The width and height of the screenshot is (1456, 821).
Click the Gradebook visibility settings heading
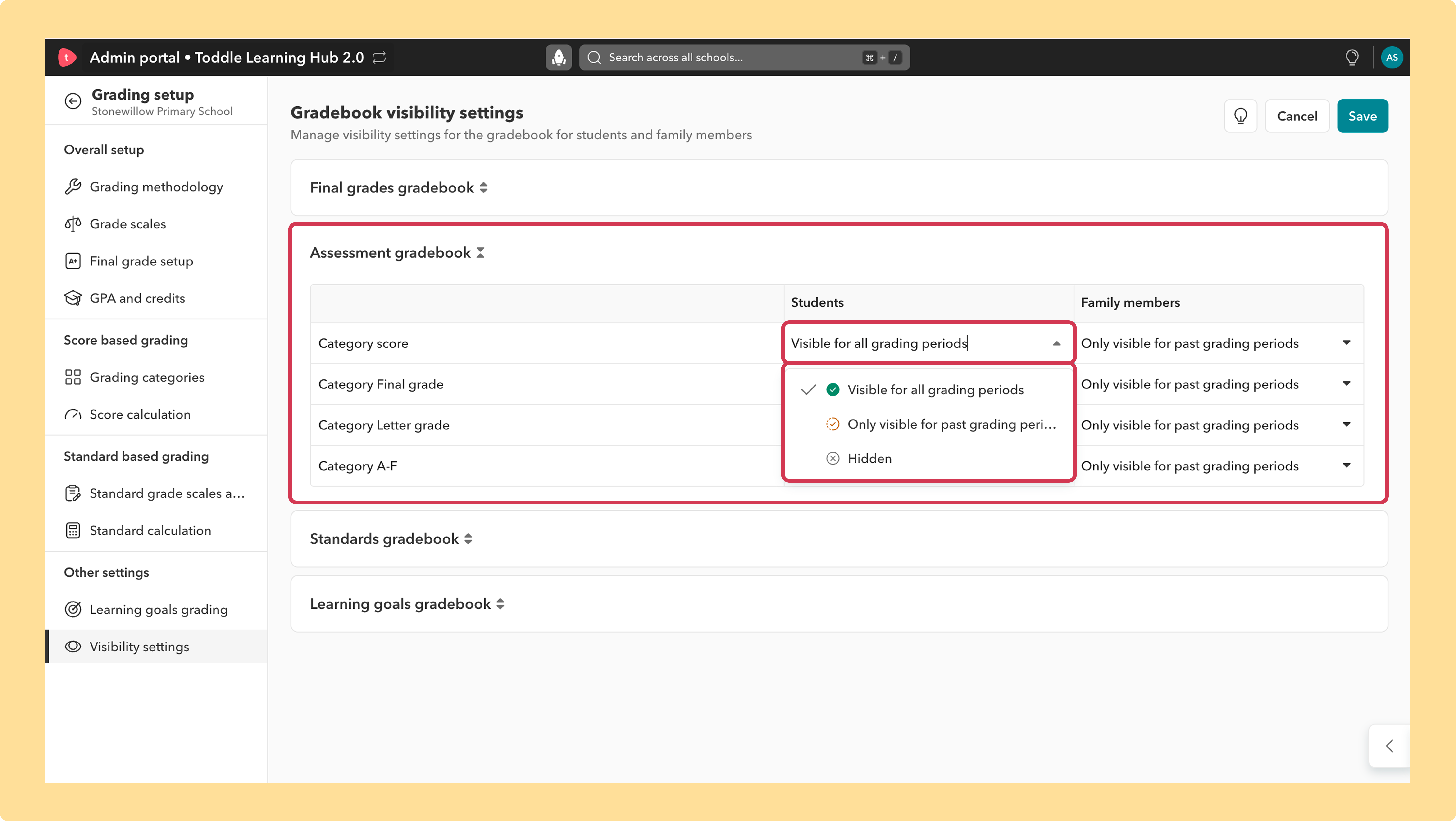[407, 113]
